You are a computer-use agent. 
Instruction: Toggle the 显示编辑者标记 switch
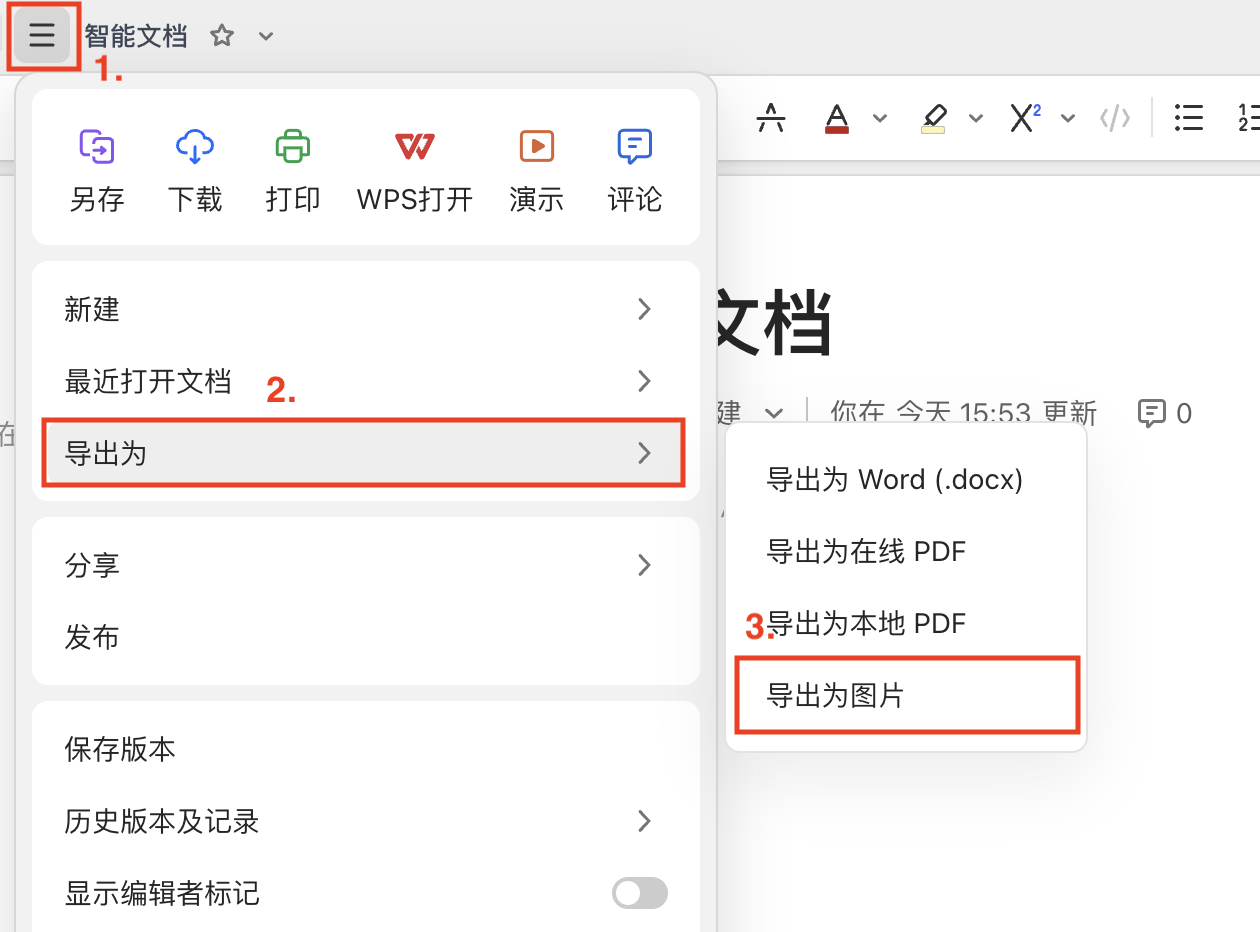coord(640,893)
